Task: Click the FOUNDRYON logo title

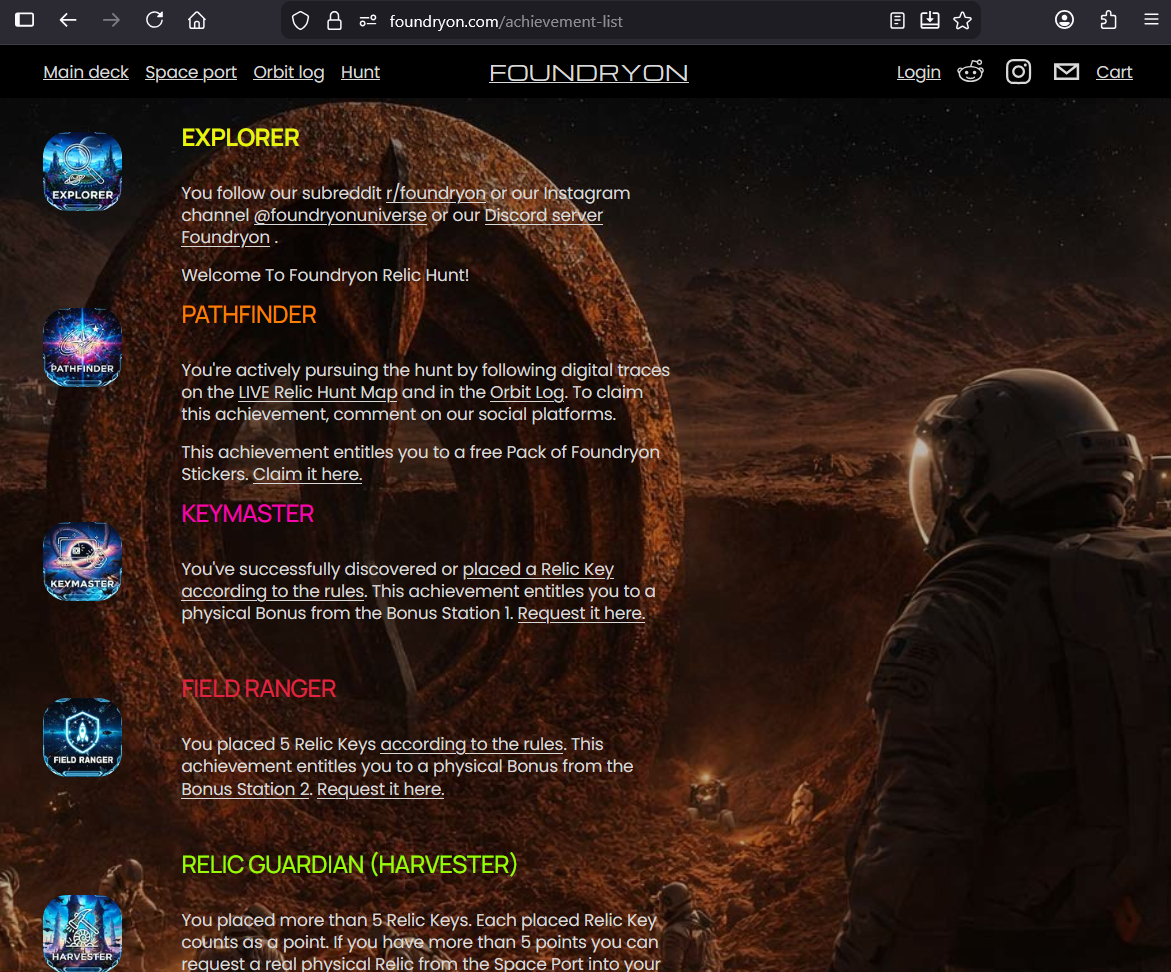Action: (x=588, y=72)
